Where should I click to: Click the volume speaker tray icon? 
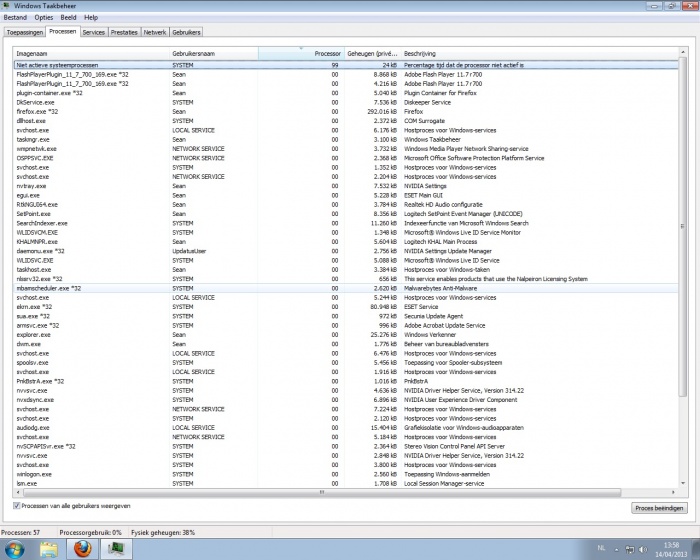point(643,549)
